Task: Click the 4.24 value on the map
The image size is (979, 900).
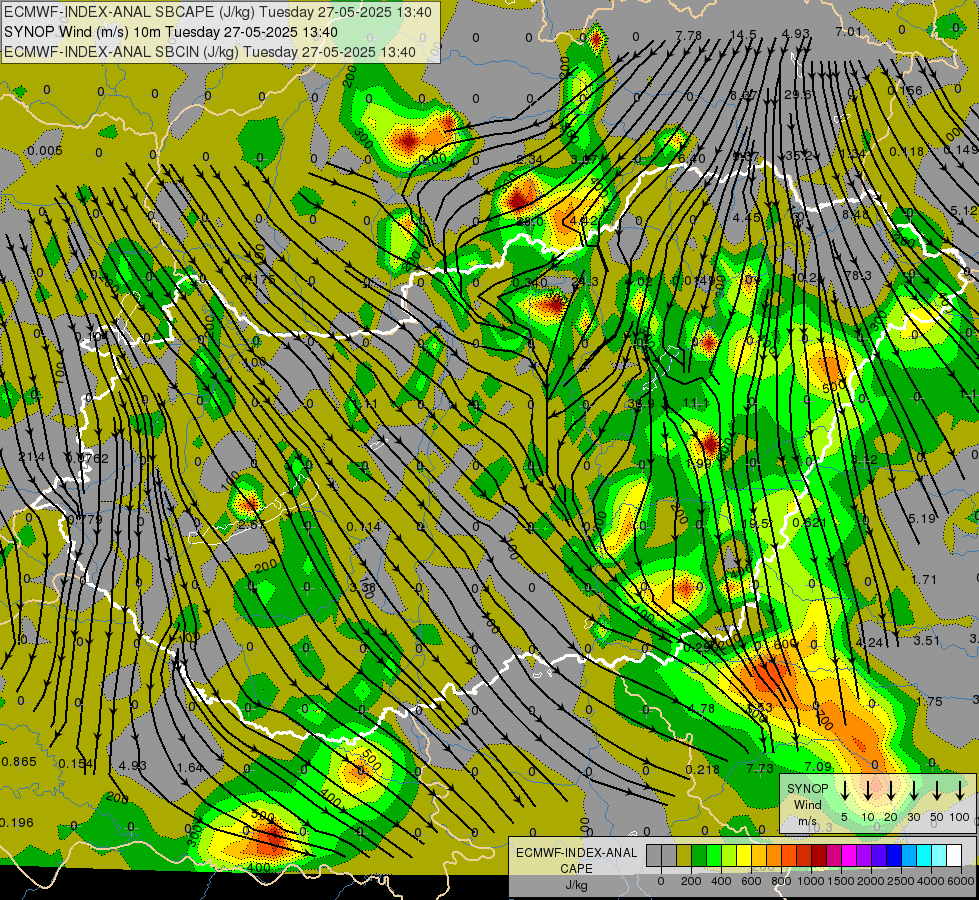Action: (x=869, y=643)
